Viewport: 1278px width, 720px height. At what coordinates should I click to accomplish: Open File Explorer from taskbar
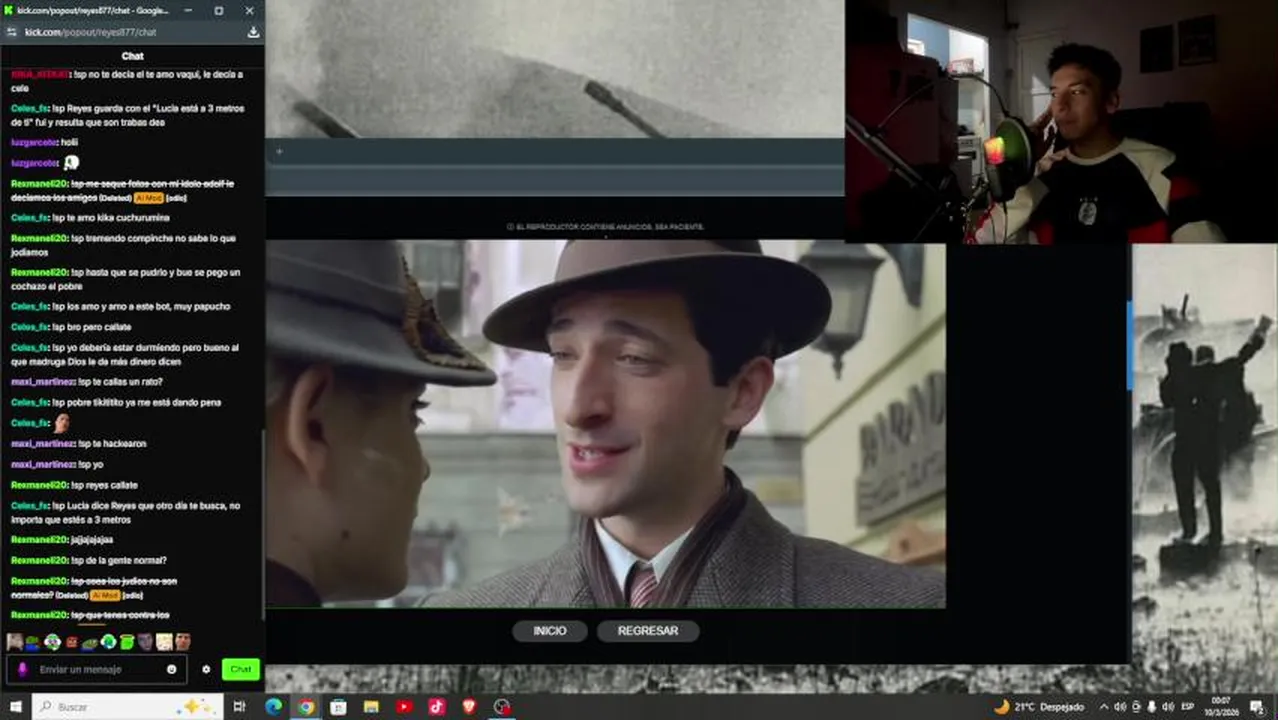[x=371, y=707]
